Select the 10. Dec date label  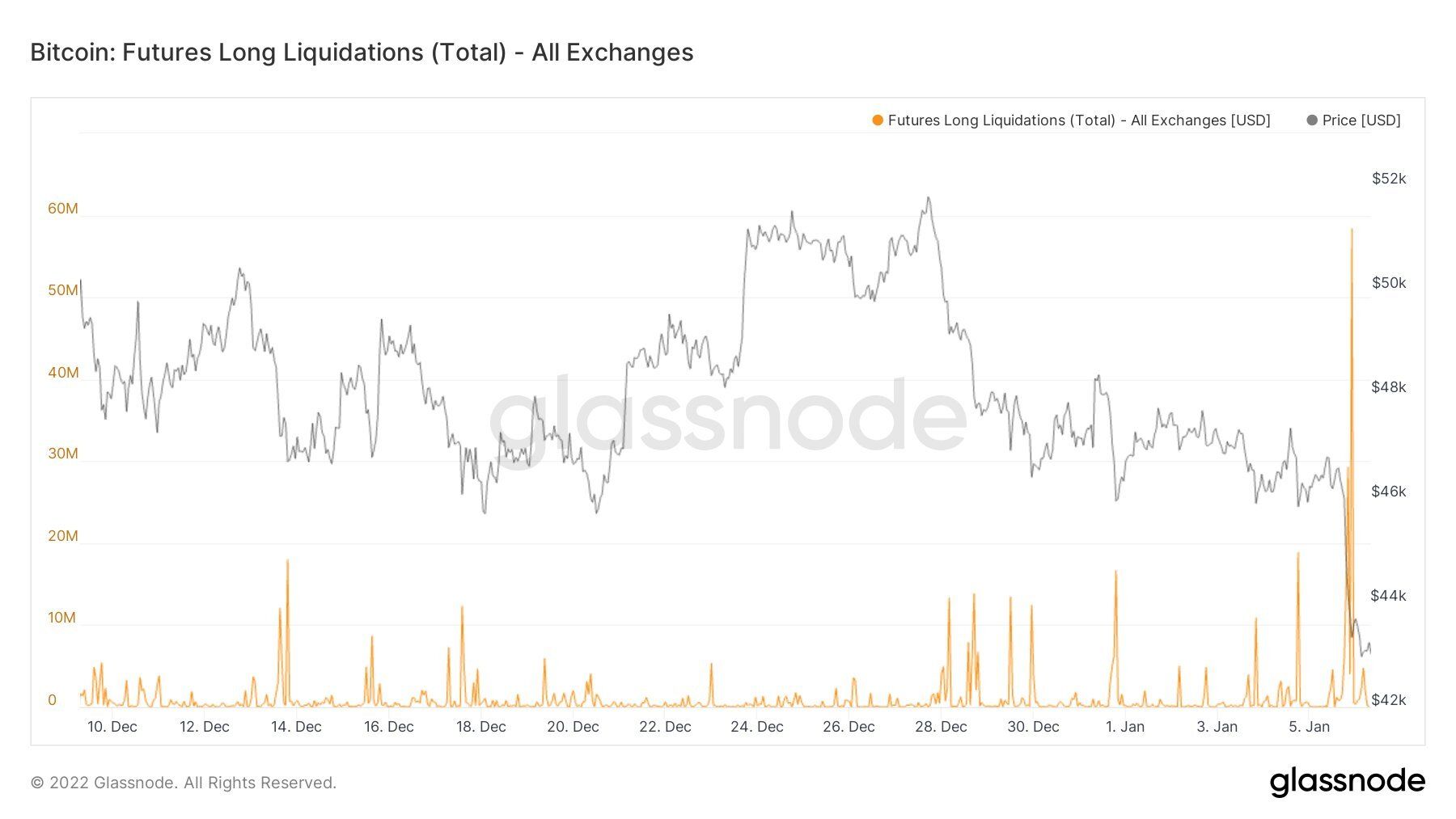pos(112,727)
